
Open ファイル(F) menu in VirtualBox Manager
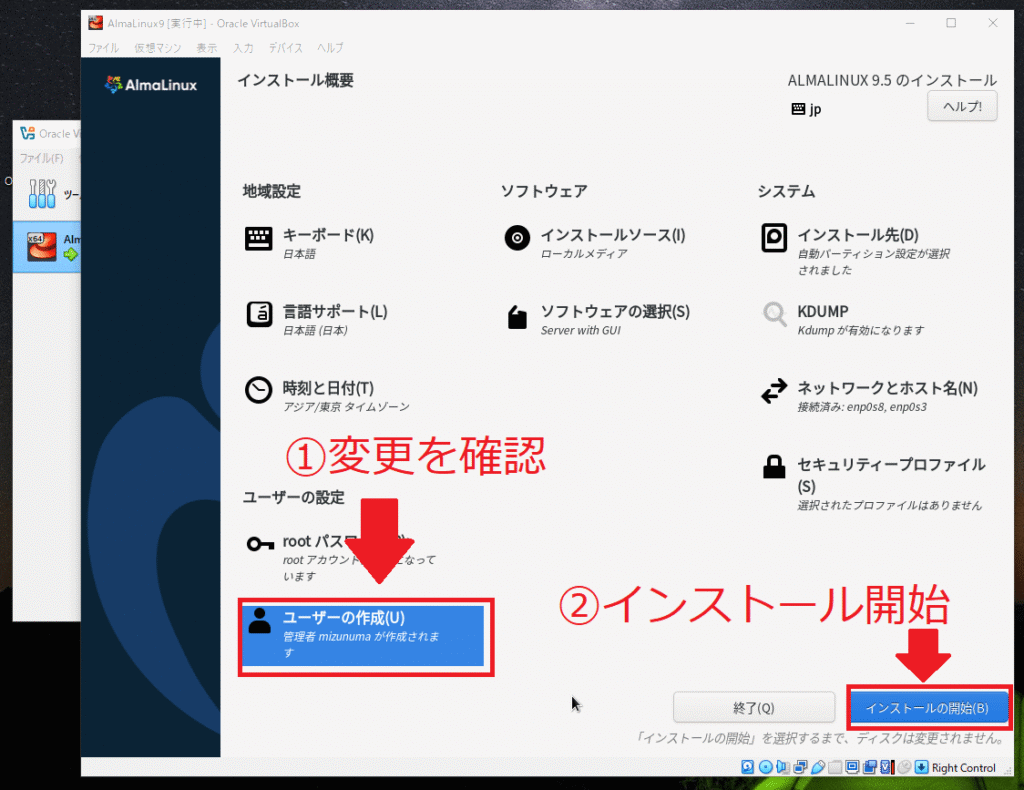(41, 158)
